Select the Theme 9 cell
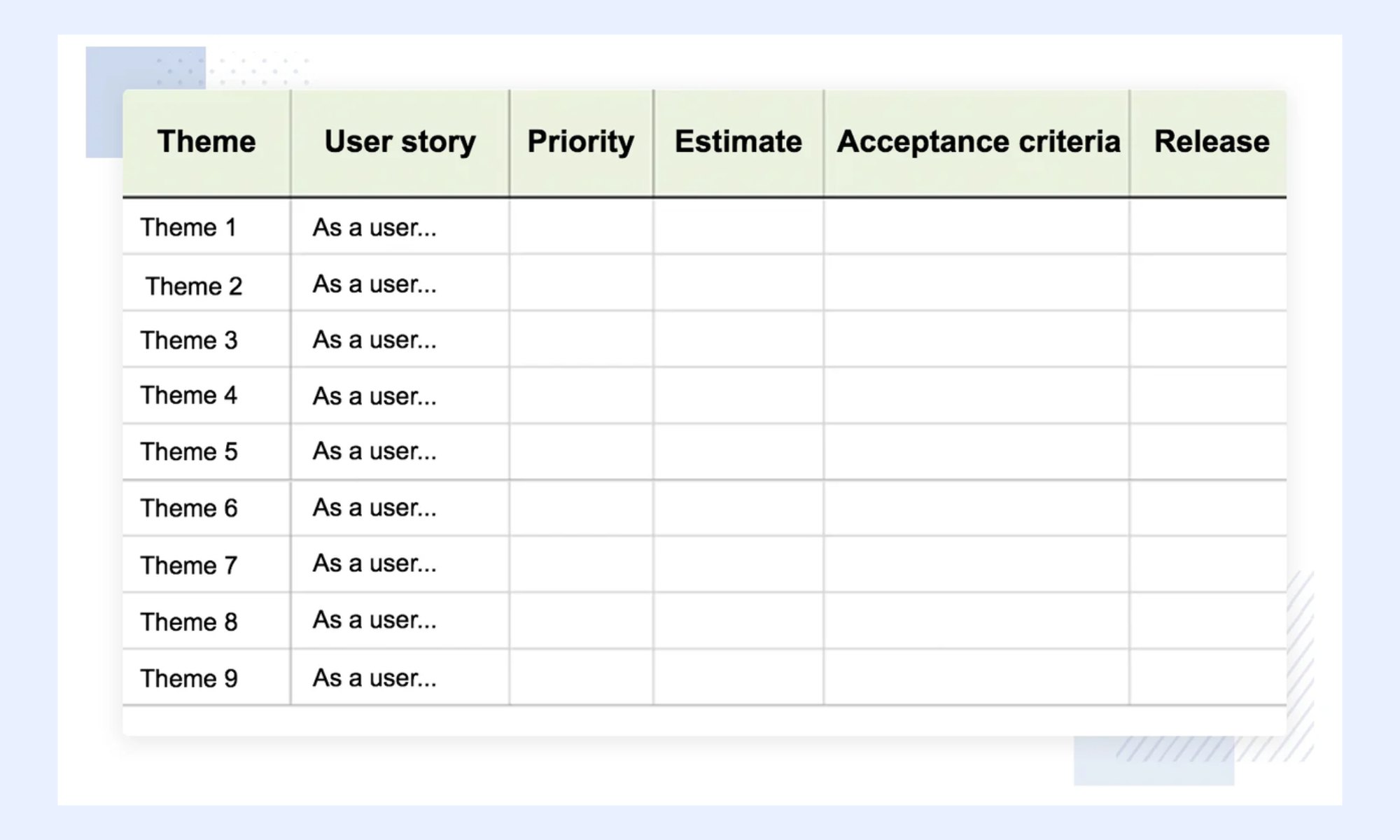 206,678
